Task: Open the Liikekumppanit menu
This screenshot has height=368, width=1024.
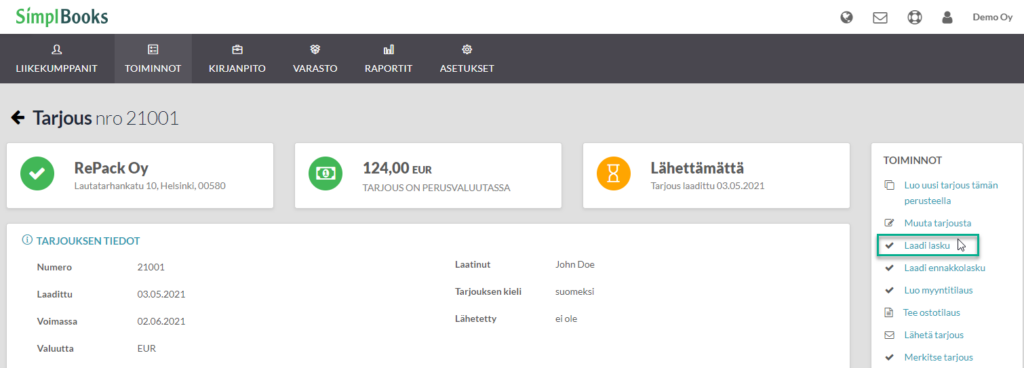Action: (57, 59)
